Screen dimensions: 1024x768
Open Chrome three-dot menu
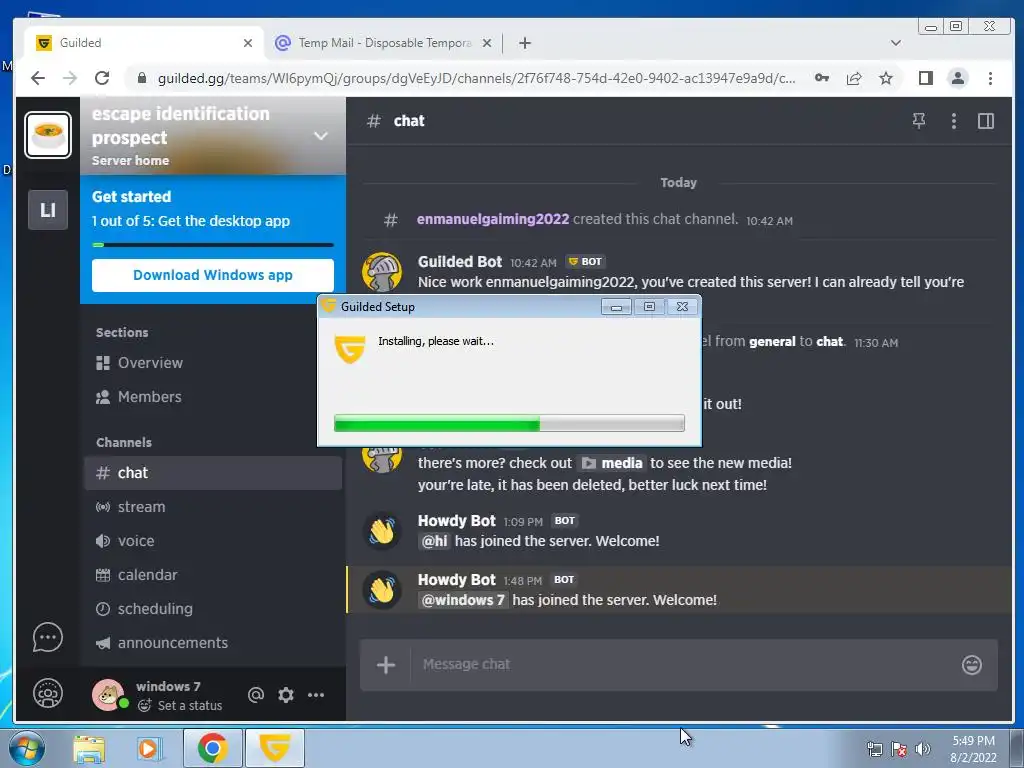990,78
